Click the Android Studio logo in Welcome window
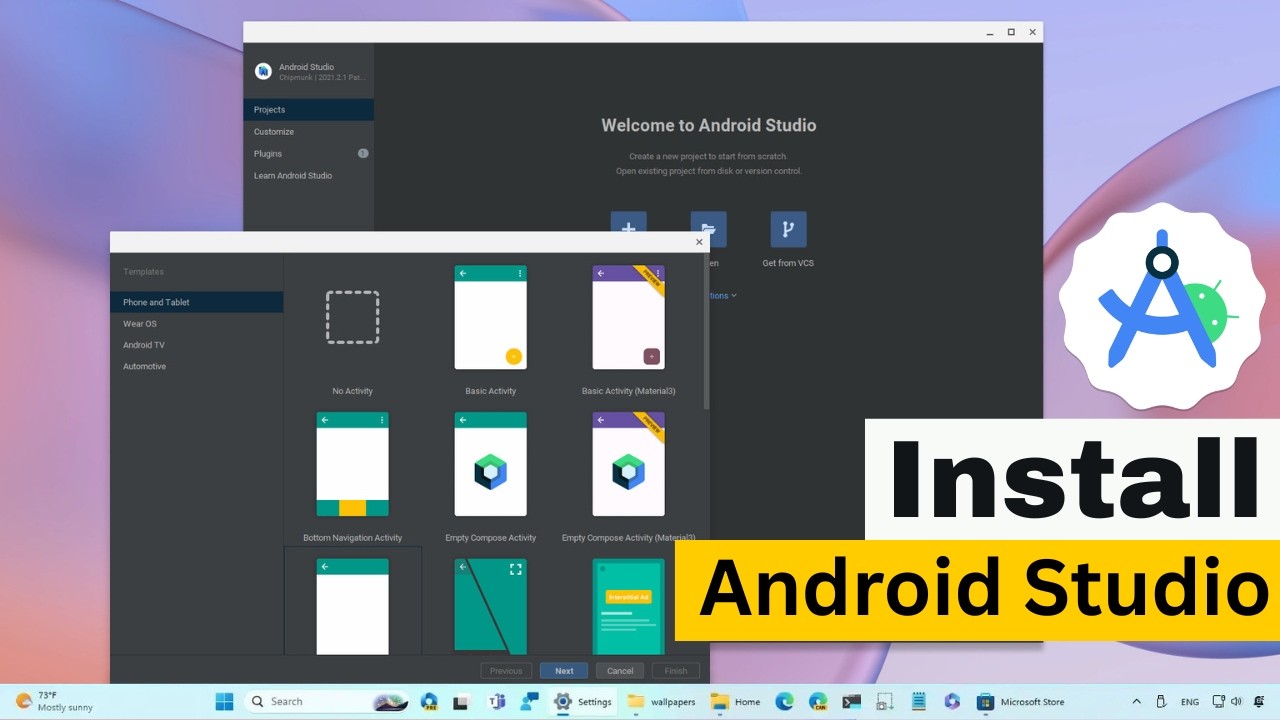The width and height of the screenshot is (1280, 720). pyautogui.click(x=263, y=71)
